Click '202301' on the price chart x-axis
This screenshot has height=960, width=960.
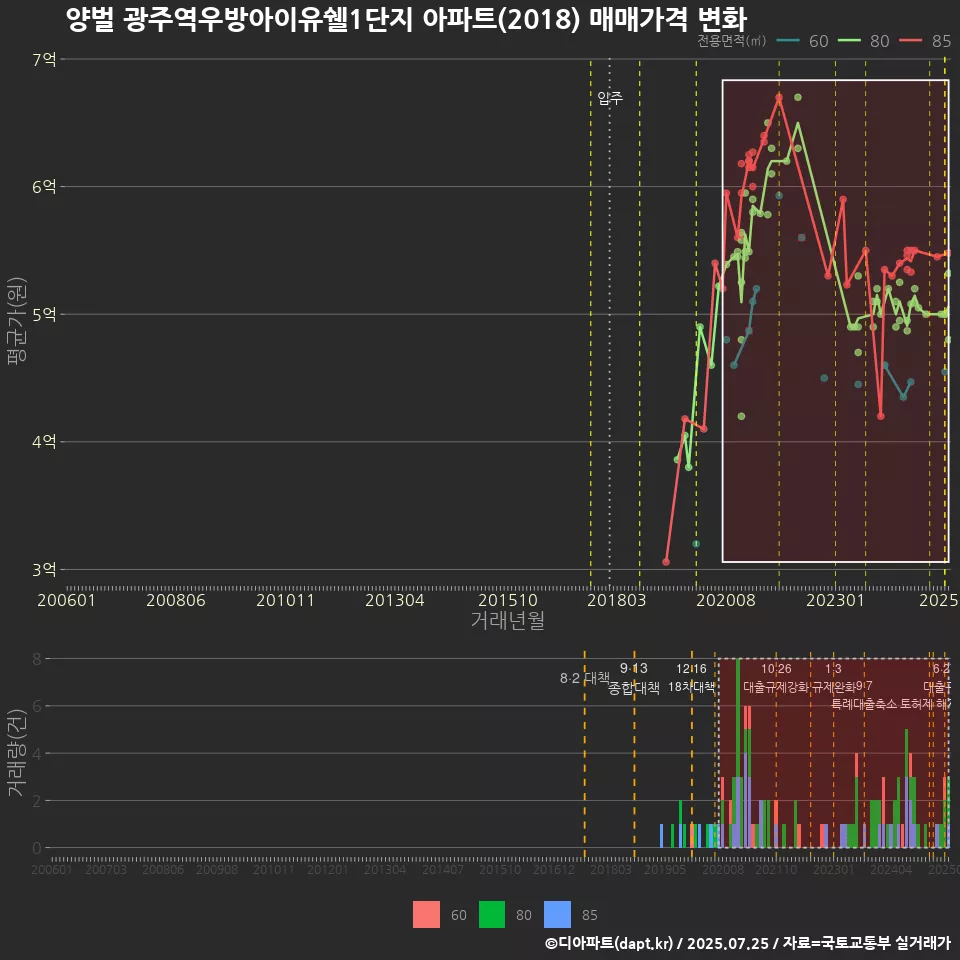click(x=835, y=600)
